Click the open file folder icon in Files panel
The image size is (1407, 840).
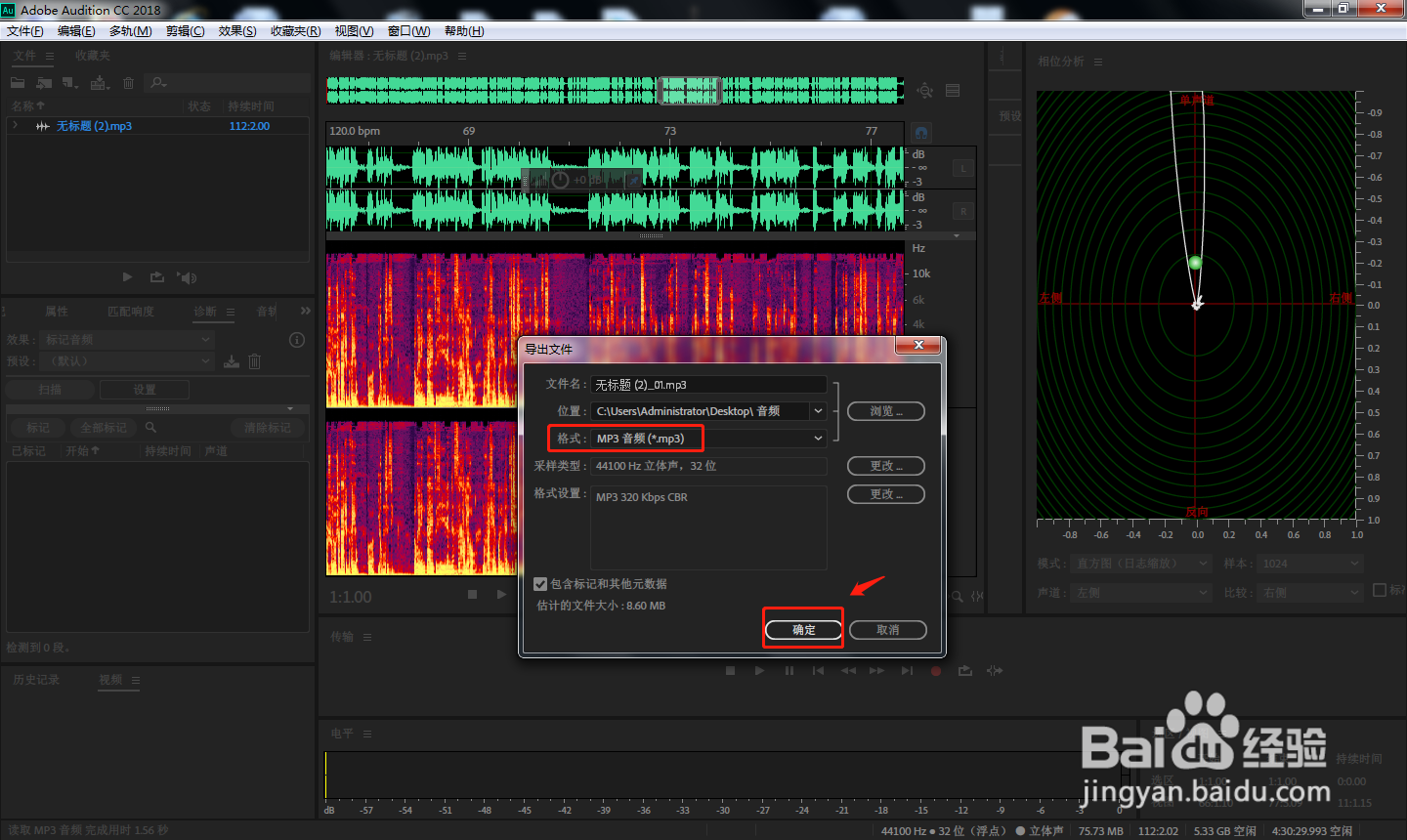click(18, 83)
